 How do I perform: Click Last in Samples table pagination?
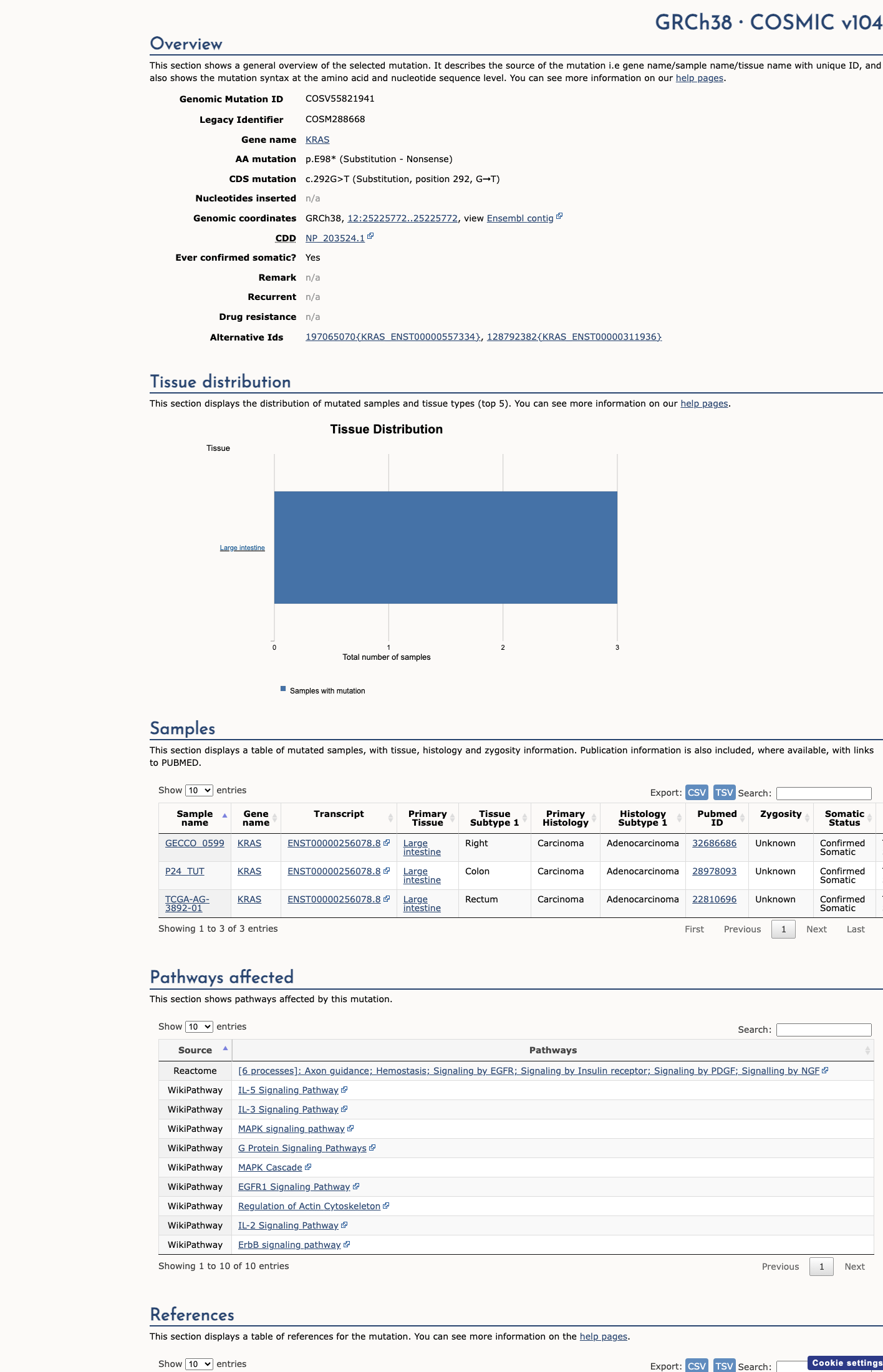point(856,929)
